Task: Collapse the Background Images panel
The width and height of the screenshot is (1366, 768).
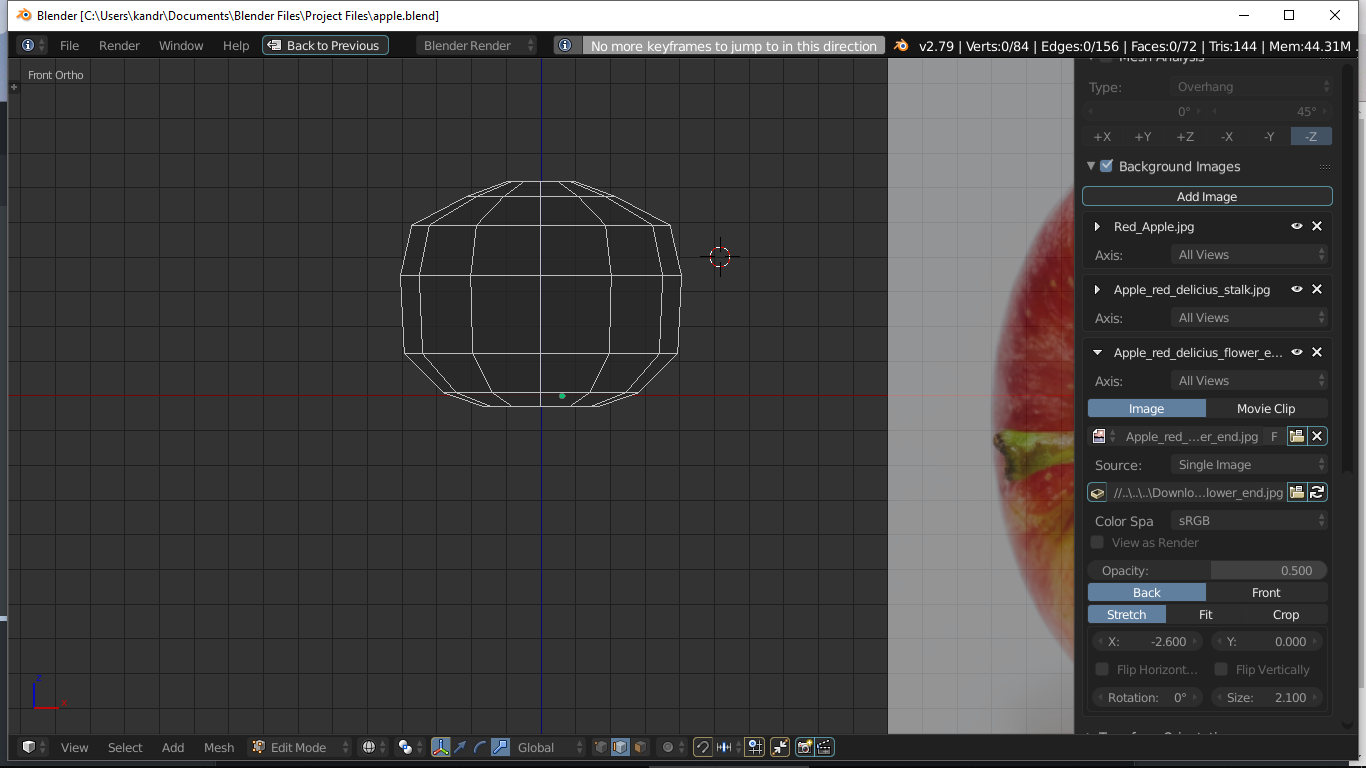Action: [x=1091, y=166]
